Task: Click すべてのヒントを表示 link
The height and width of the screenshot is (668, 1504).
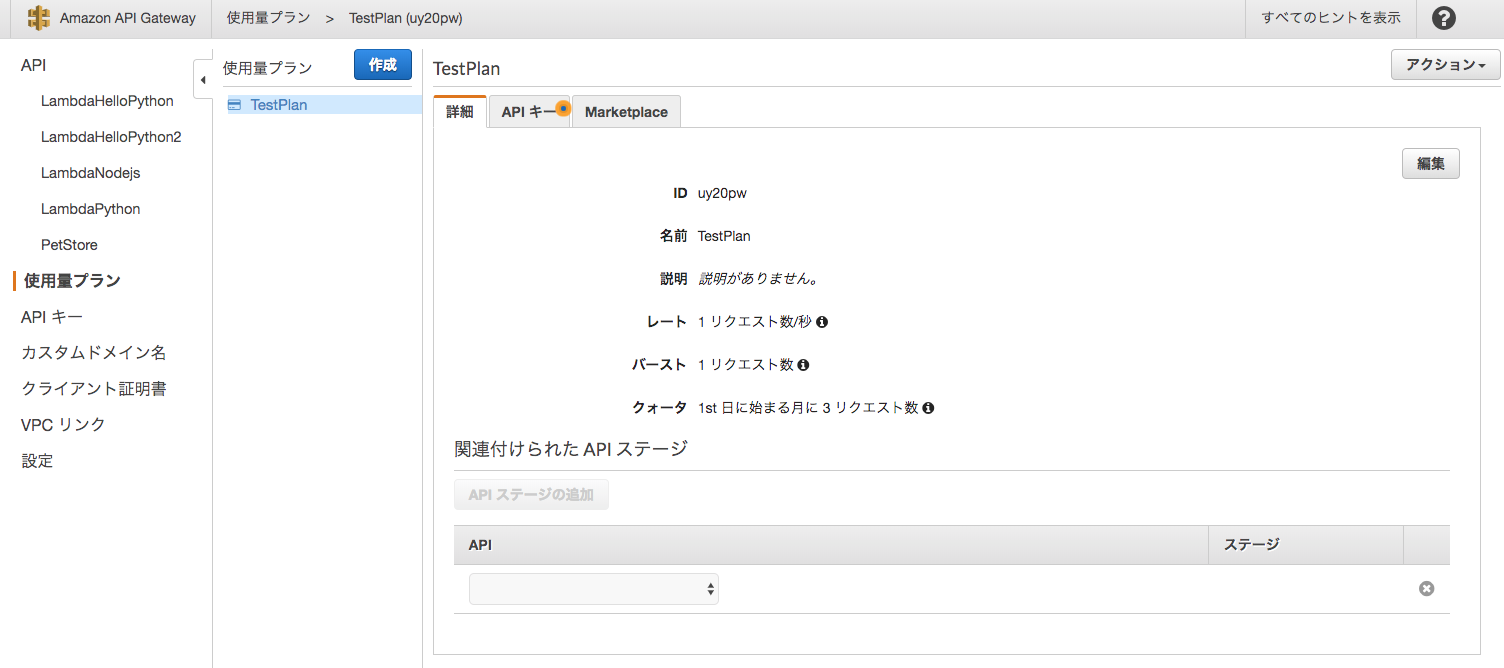Action: pyautogui.click(x=1331, y=18)
